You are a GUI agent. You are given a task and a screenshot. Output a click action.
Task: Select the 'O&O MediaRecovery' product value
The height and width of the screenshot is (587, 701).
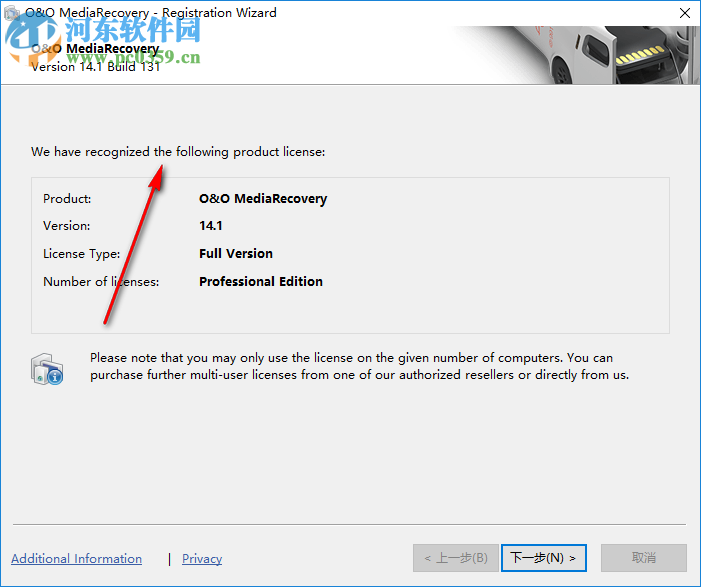(x=263, y=198)
